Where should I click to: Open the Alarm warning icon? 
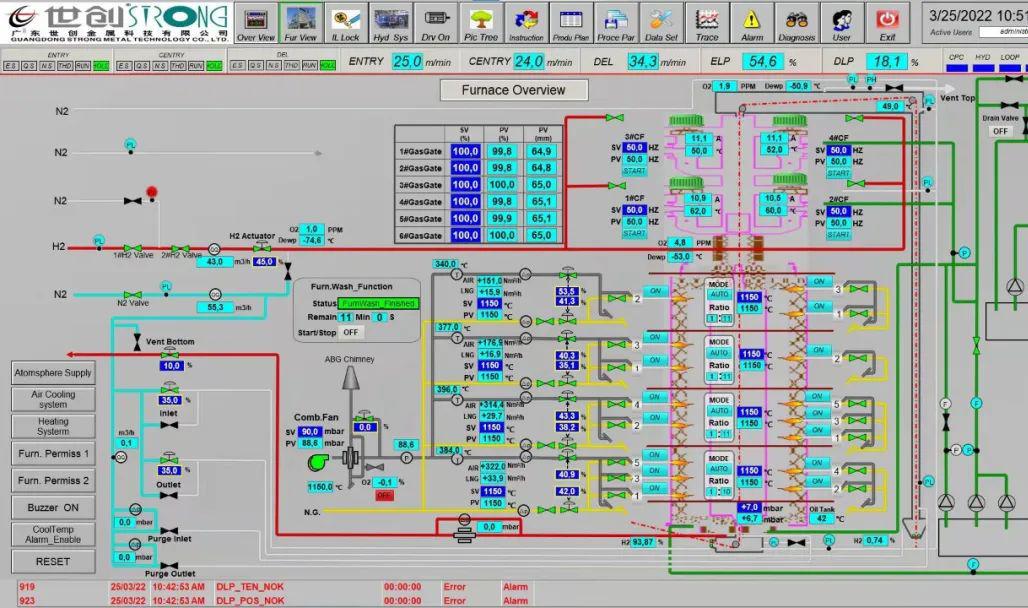click(x=752, y=22)
